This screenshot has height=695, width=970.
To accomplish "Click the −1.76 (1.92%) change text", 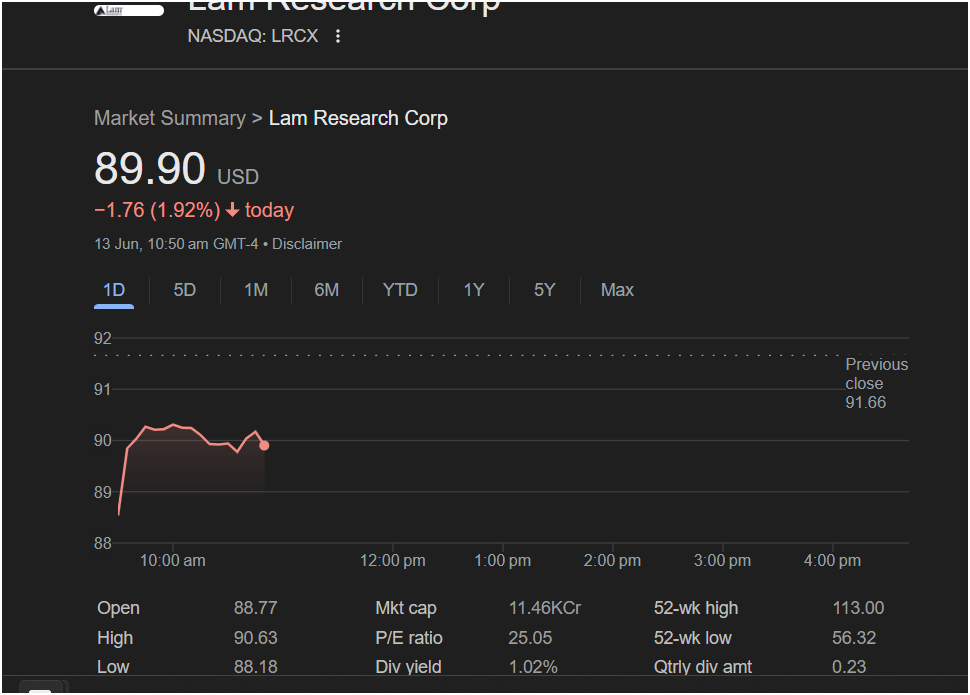I will coord(157,210).
